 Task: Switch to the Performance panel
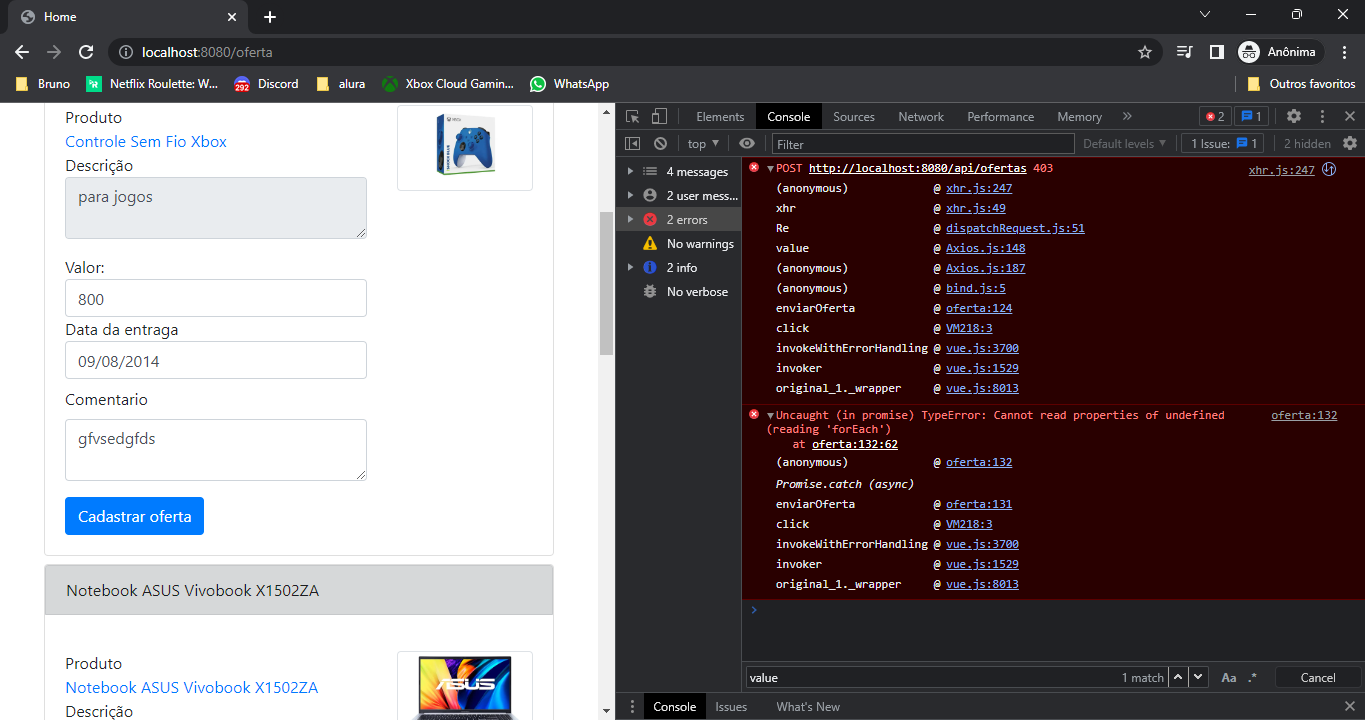(1000, 117)
